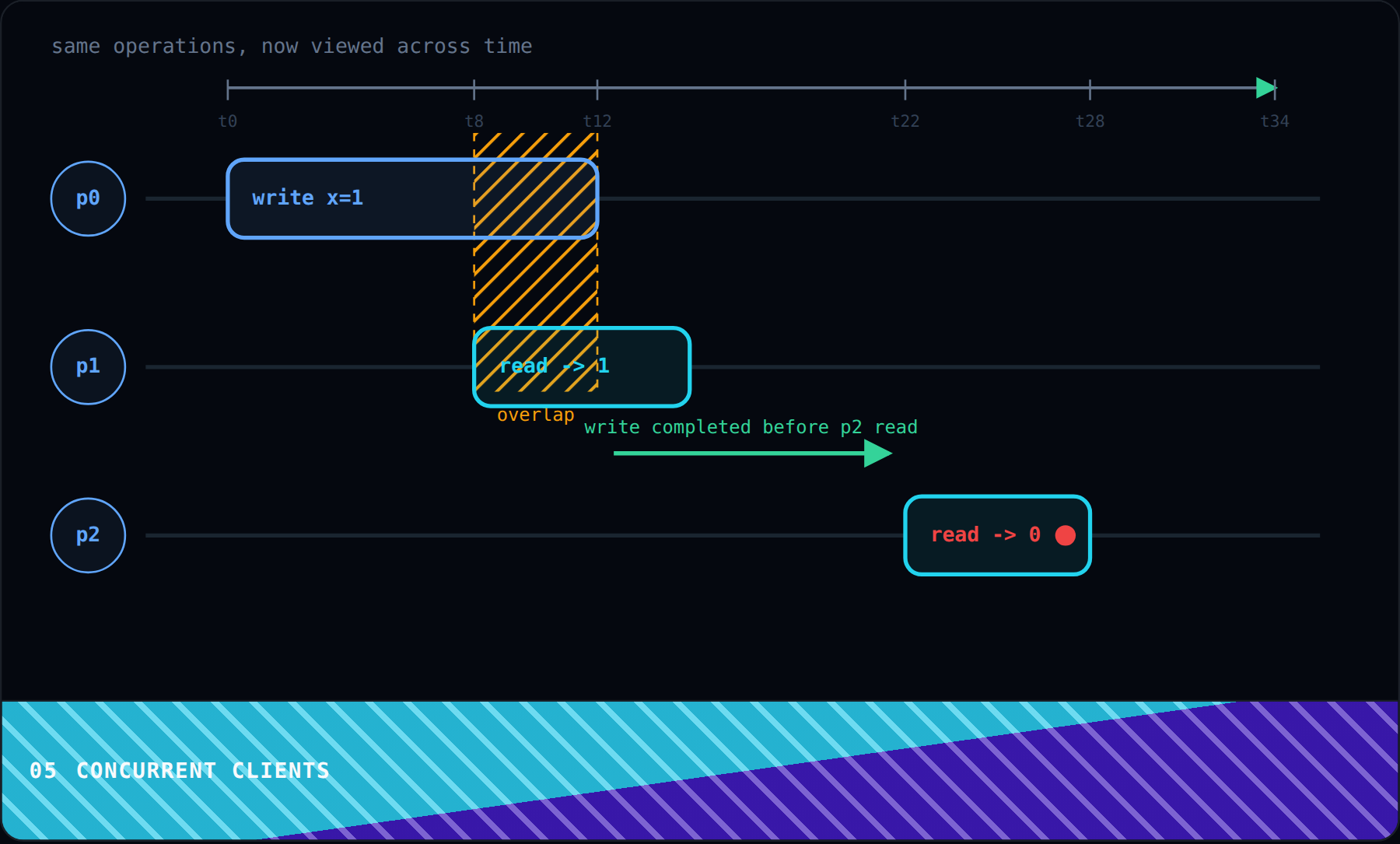The width and height of the screenshot is (1400, 844).
Task: Click the green arrowhead below write completed text
Action: point(878,454)
